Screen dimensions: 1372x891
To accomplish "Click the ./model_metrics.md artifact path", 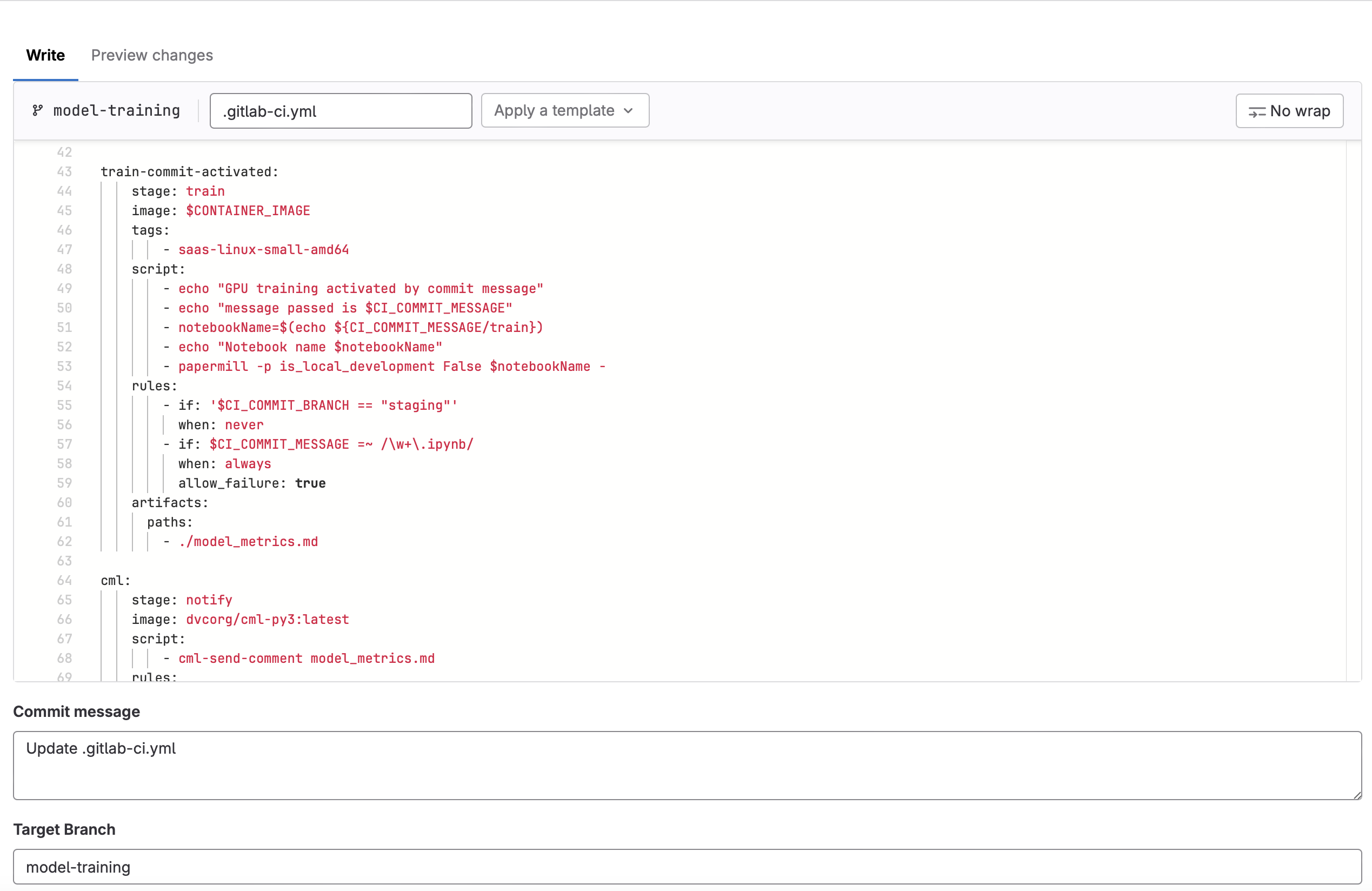I will click(248, 542).
